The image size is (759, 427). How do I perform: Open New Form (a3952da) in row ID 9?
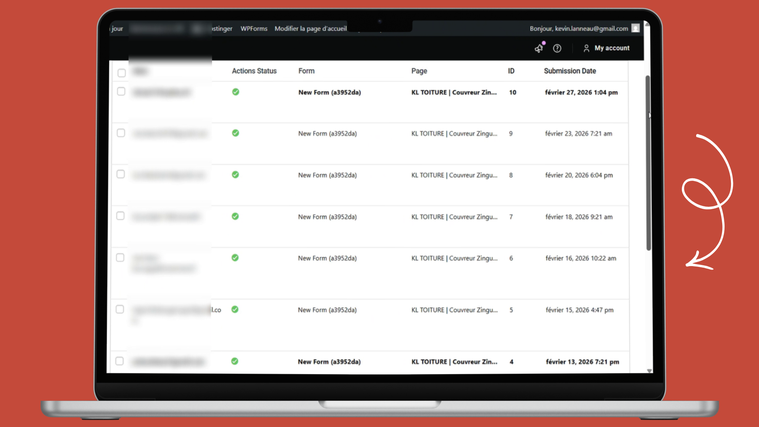point(327,134)
